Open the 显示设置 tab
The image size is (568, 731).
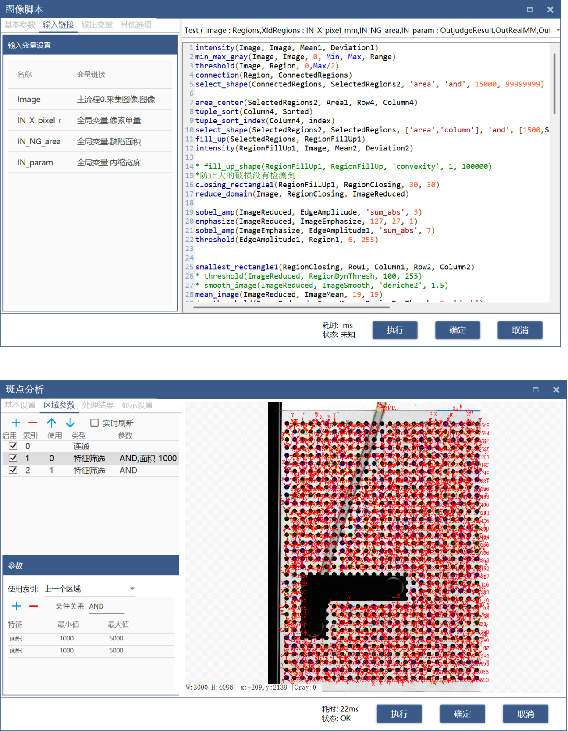(x=137, y=405)
